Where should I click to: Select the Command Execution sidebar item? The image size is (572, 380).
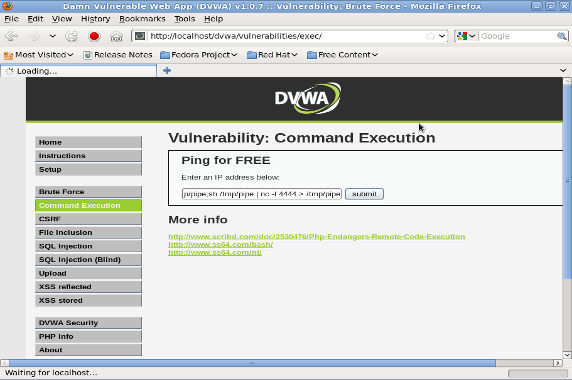tap(88, 205)
